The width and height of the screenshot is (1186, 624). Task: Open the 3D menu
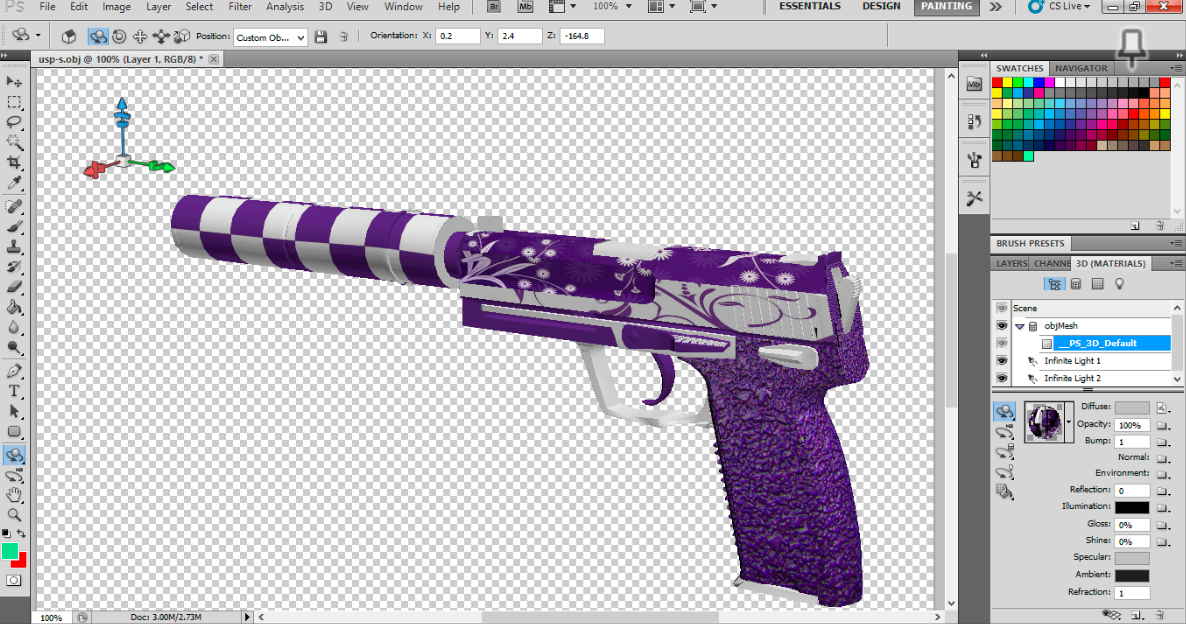click(x=325, y=7)
